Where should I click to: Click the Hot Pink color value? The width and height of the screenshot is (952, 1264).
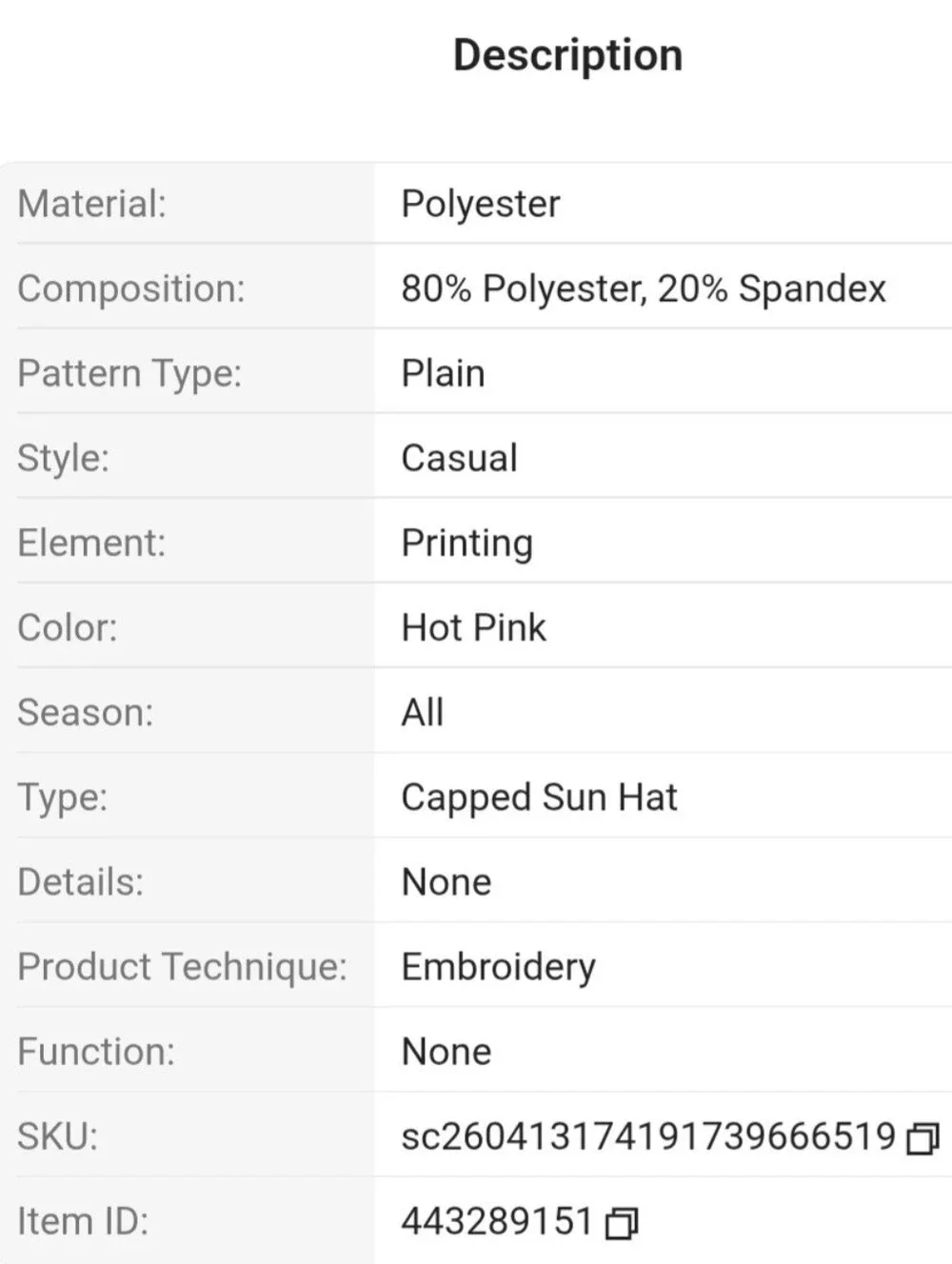point(474,627)
